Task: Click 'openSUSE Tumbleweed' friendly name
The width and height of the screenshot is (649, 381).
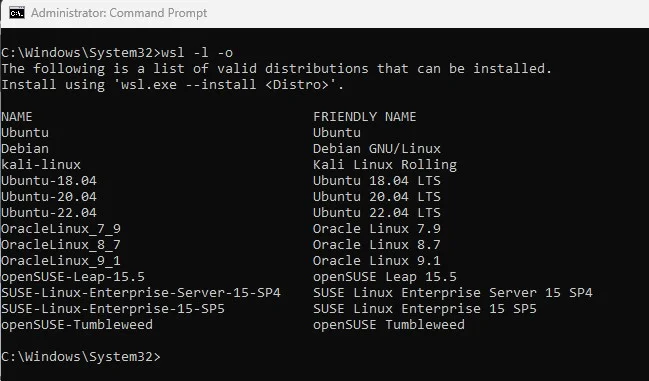Action: click(389, 325)
